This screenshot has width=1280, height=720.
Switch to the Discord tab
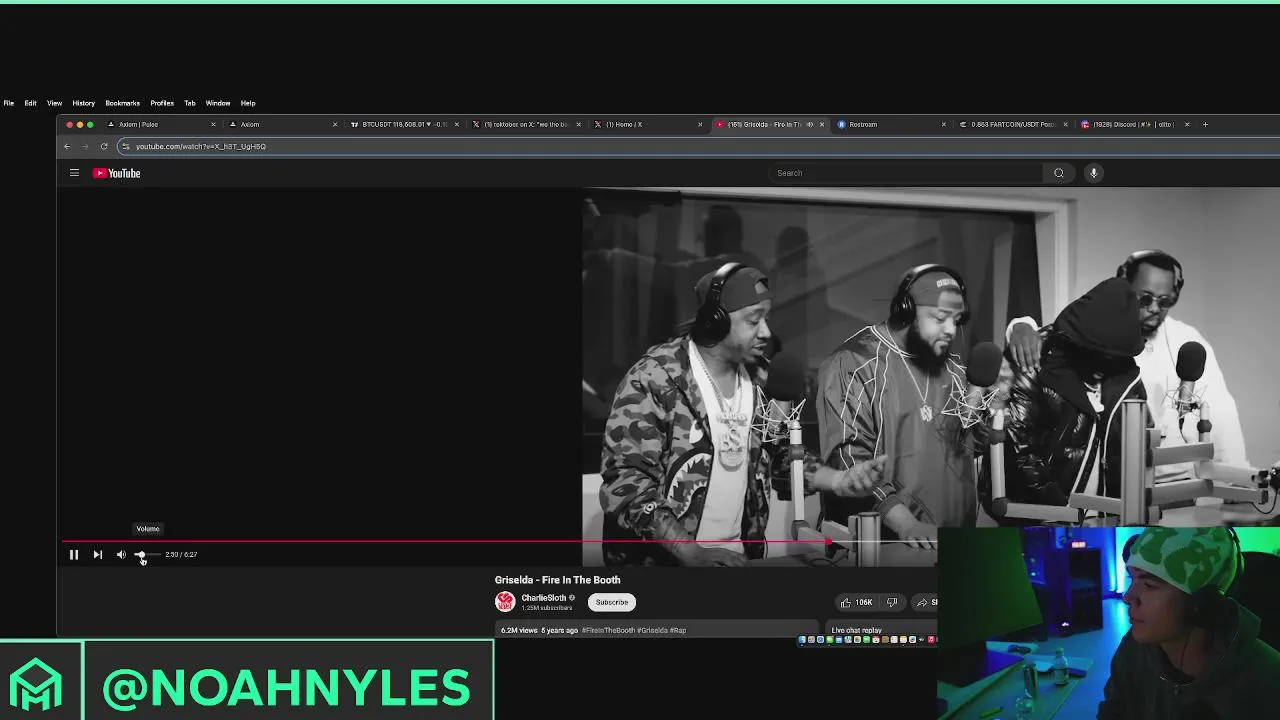[1134, 124]
